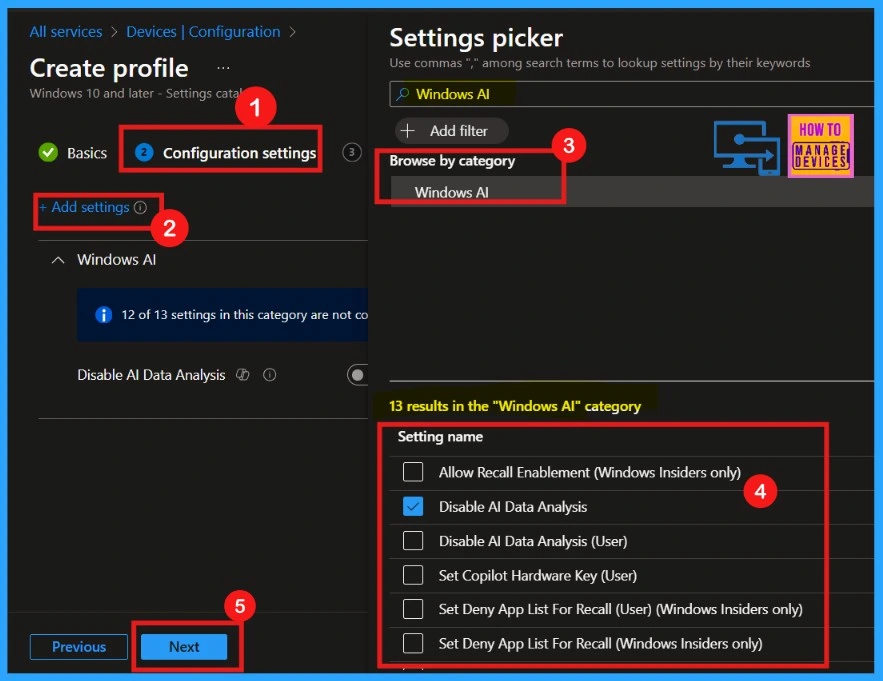Go to All services breadcrumb
Screen dimensions: 883x681
tap(66, 32)
